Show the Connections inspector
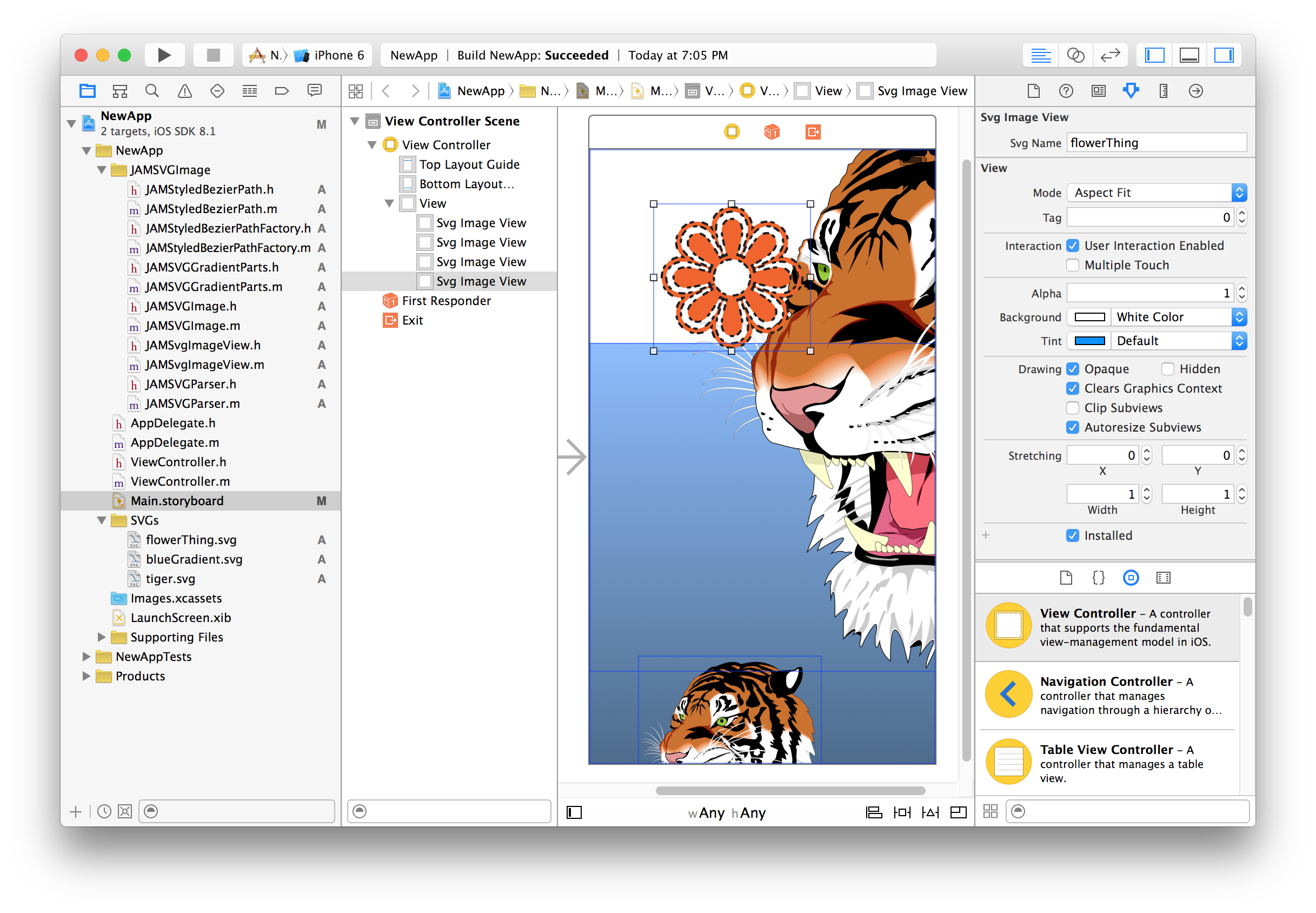This screenshot has width=1316, height=913. coord(1195,90)
